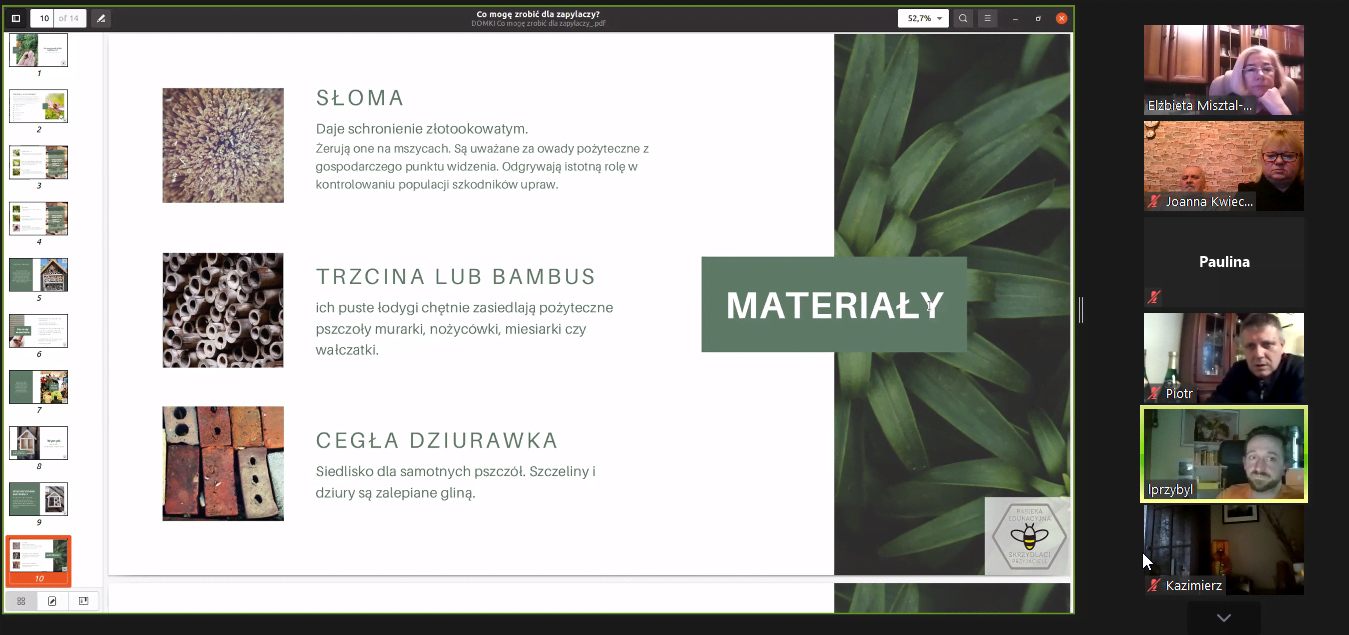Select page 1 thumbnail in the sidebar
The height and width of the screenshot is (635, 1349).
(39, 50)
